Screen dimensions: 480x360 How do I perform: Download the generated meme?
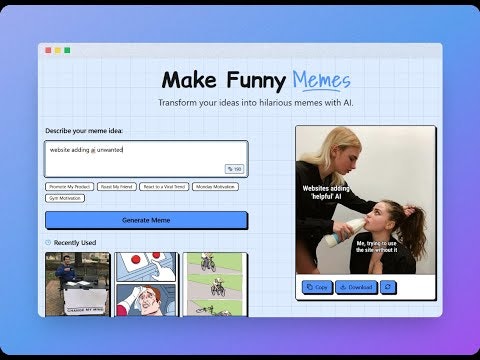click(x=356, y=287)
